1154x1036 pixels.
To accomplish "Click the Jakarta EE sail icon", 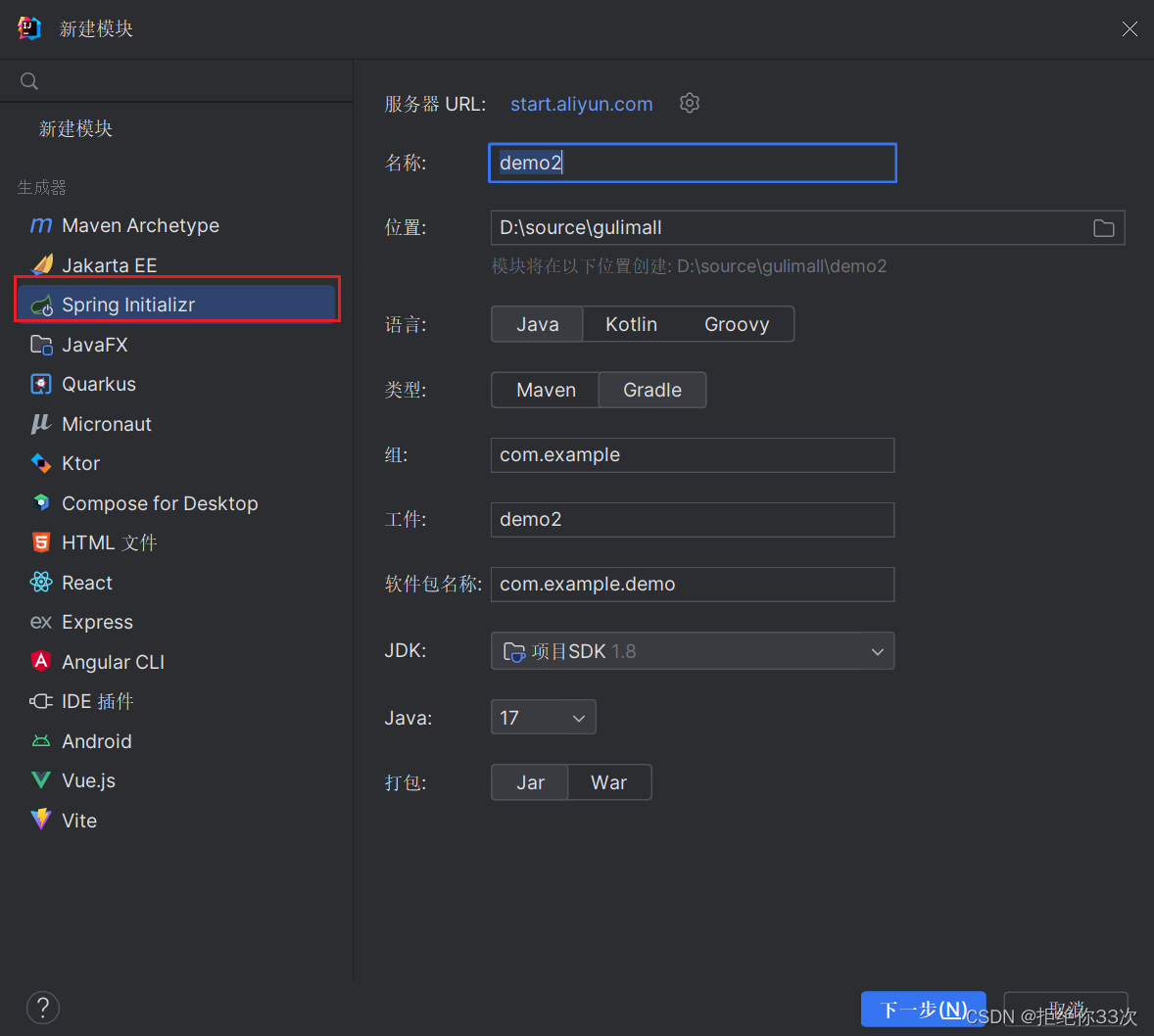I will tap(42, 265).
